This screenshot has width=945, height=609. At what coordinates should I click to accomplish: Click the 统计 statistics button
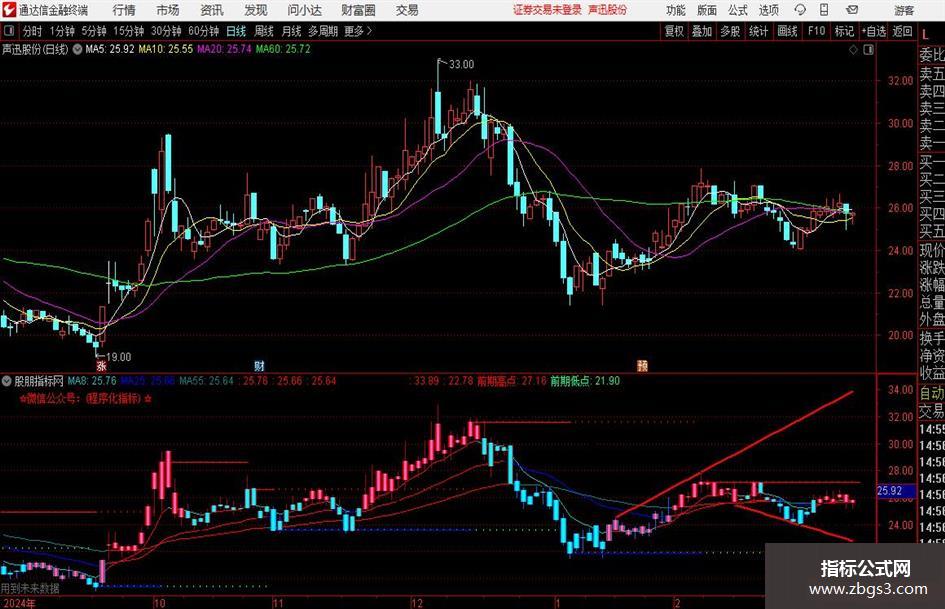tap(758, 31)
